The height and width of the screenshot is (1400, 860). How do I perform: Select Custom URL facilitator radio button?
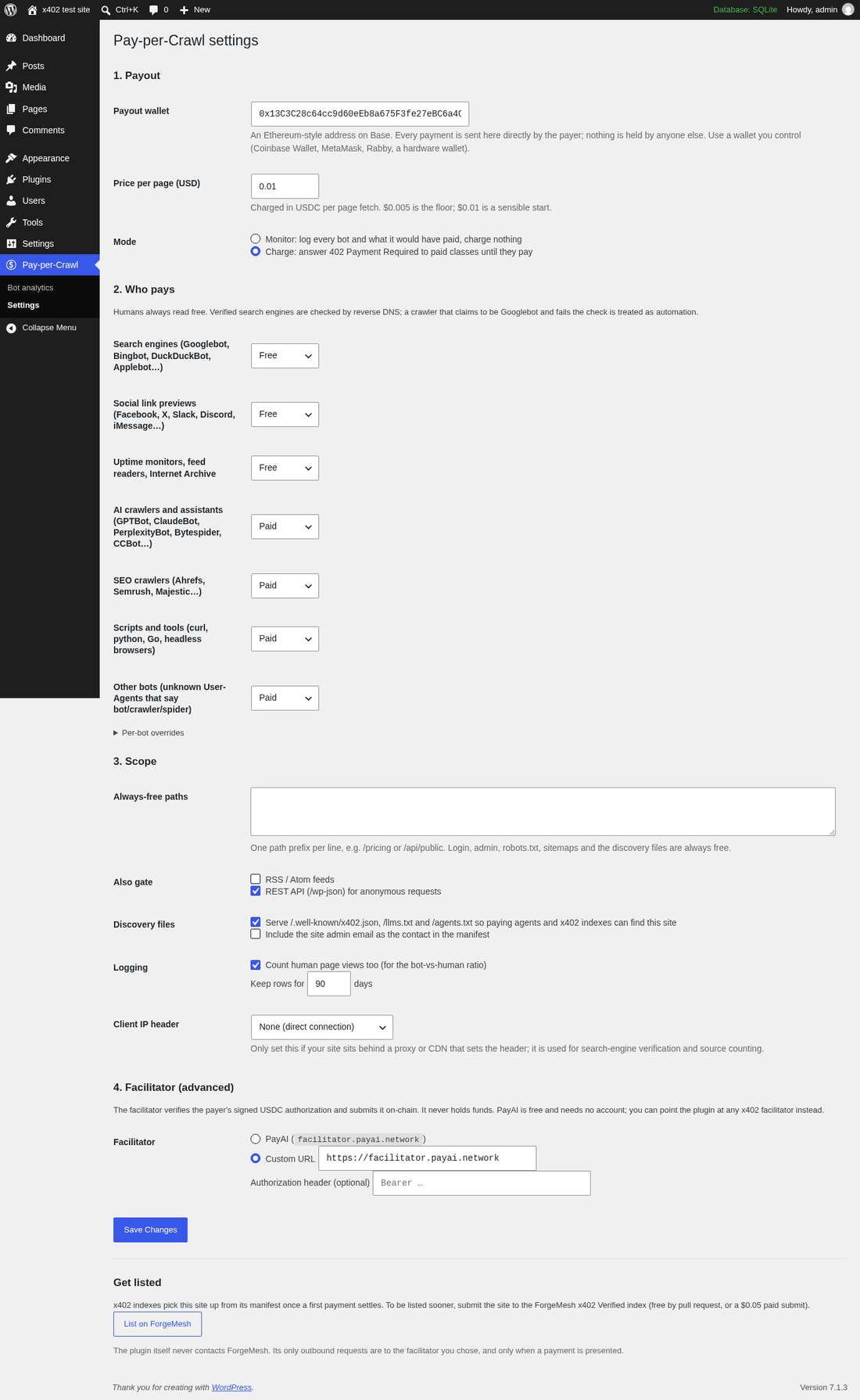256,1158
